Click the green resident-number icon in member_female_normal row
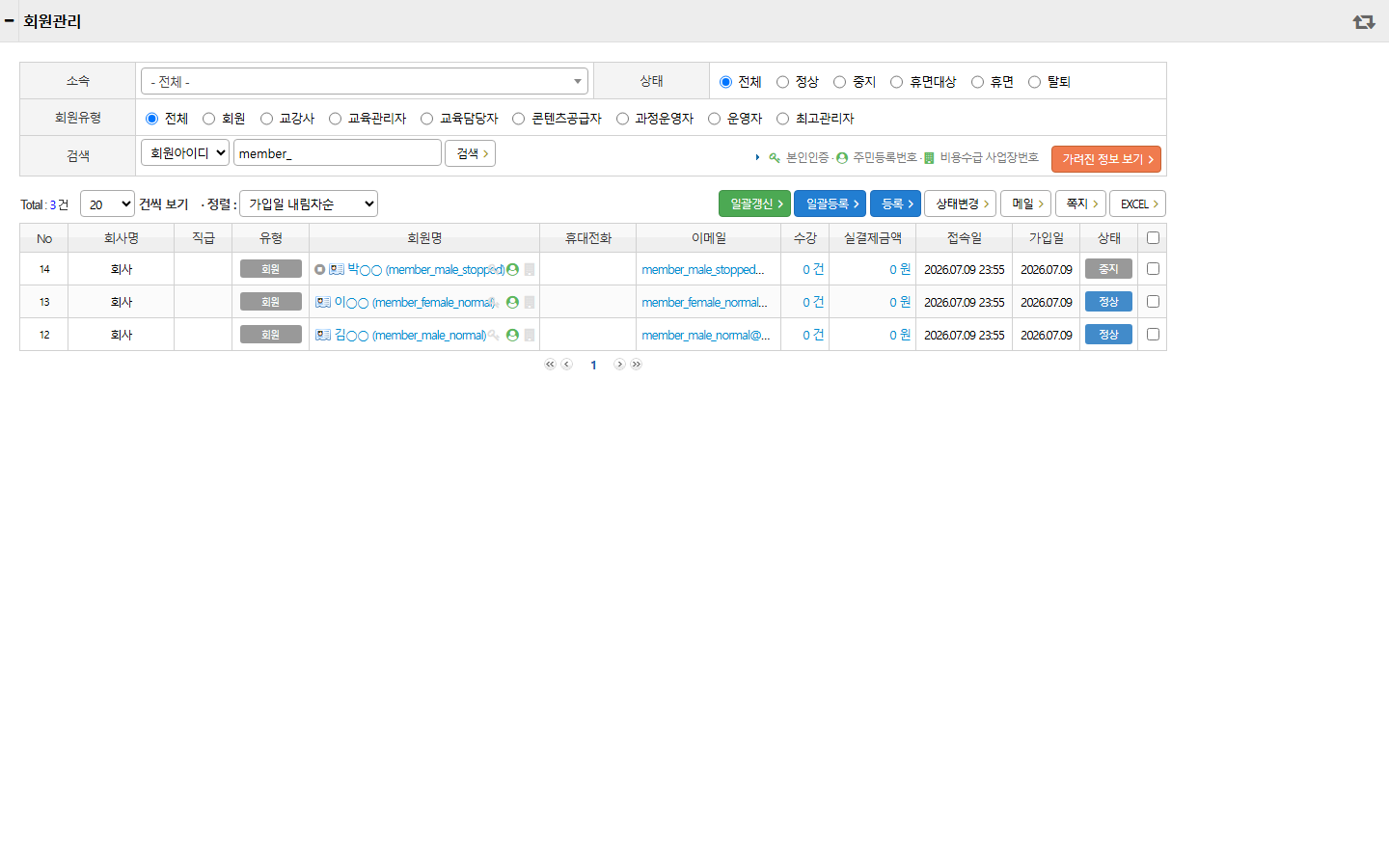Image resolution: width=1389 pixels, height=868 pixels. pyautogui.click(x=512, y=302)
